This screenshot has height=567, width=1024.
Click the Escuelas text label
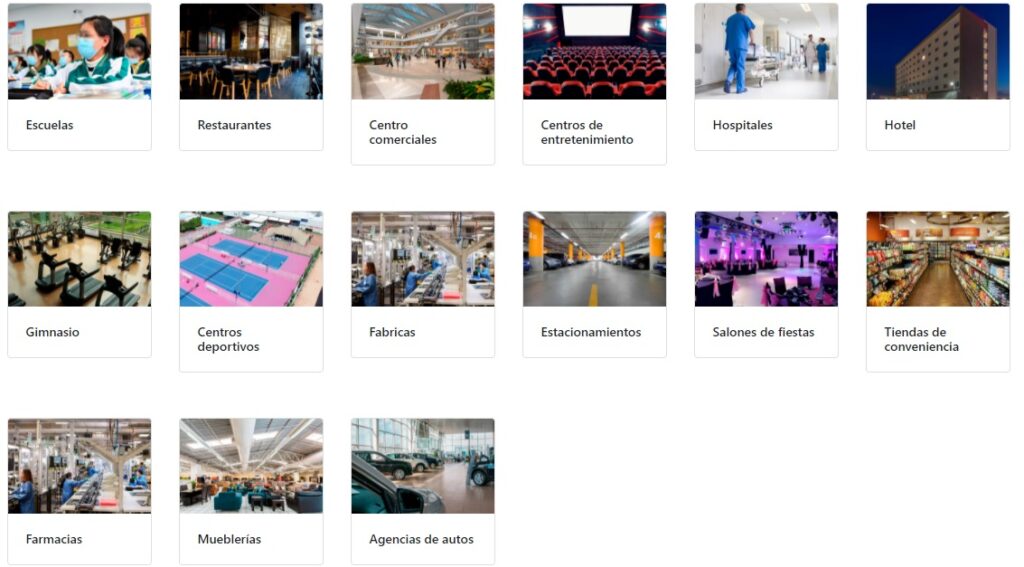coord(49,125)
